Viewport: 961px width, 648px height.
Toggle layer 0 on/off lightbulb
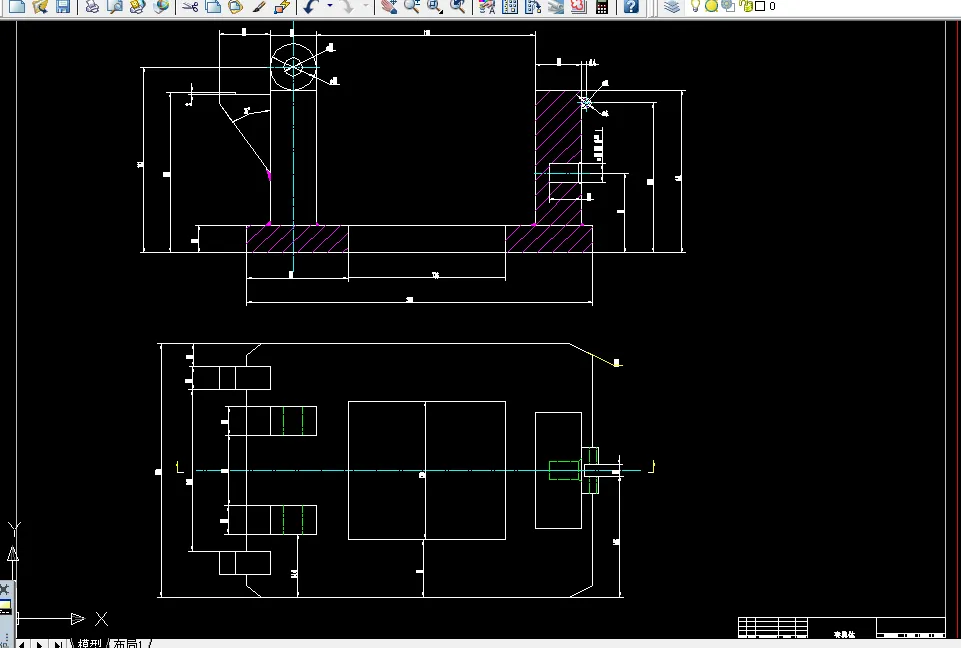point(695,6)
